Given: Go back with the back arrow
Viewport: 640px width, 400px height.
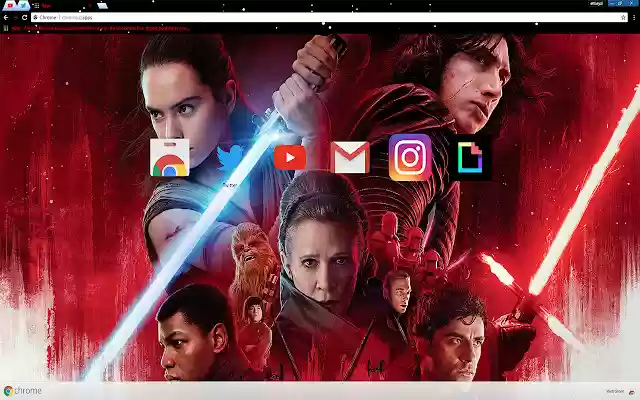Looking at the screenshot, I should tap(6, 18).
